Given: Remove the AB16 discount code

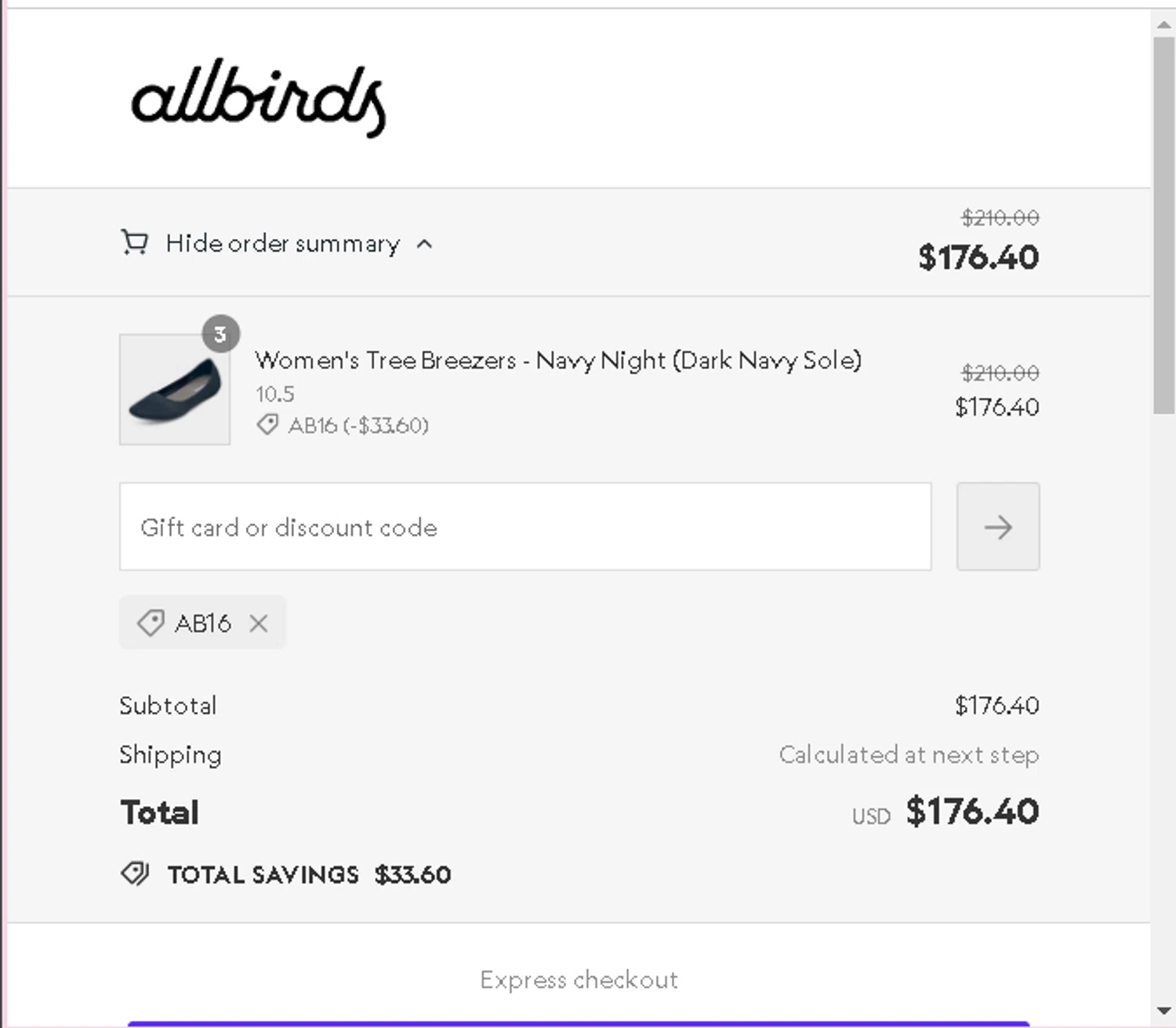Looking at the screenshot, I should [259, 623].
